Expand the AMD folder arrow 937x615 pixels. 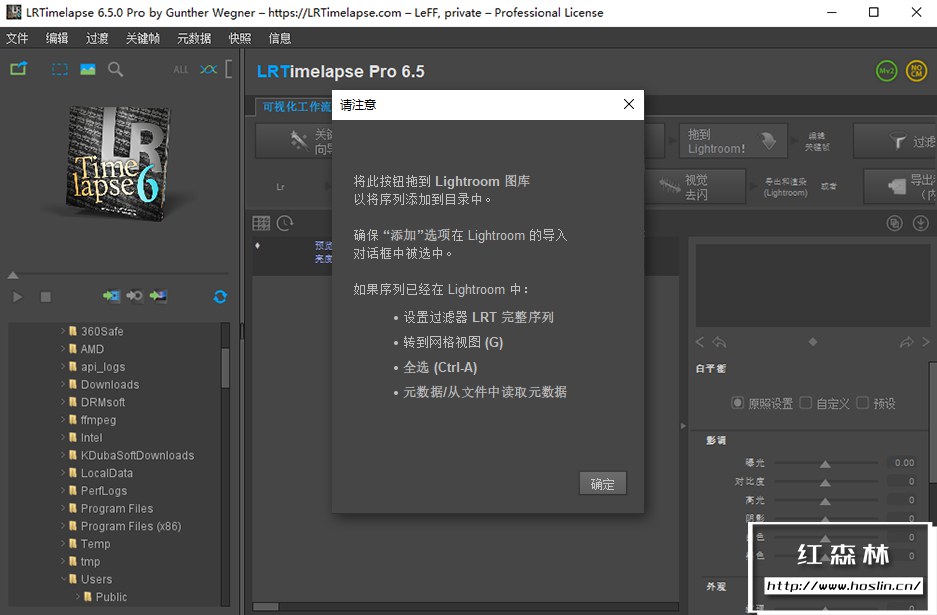coord(63,348)
